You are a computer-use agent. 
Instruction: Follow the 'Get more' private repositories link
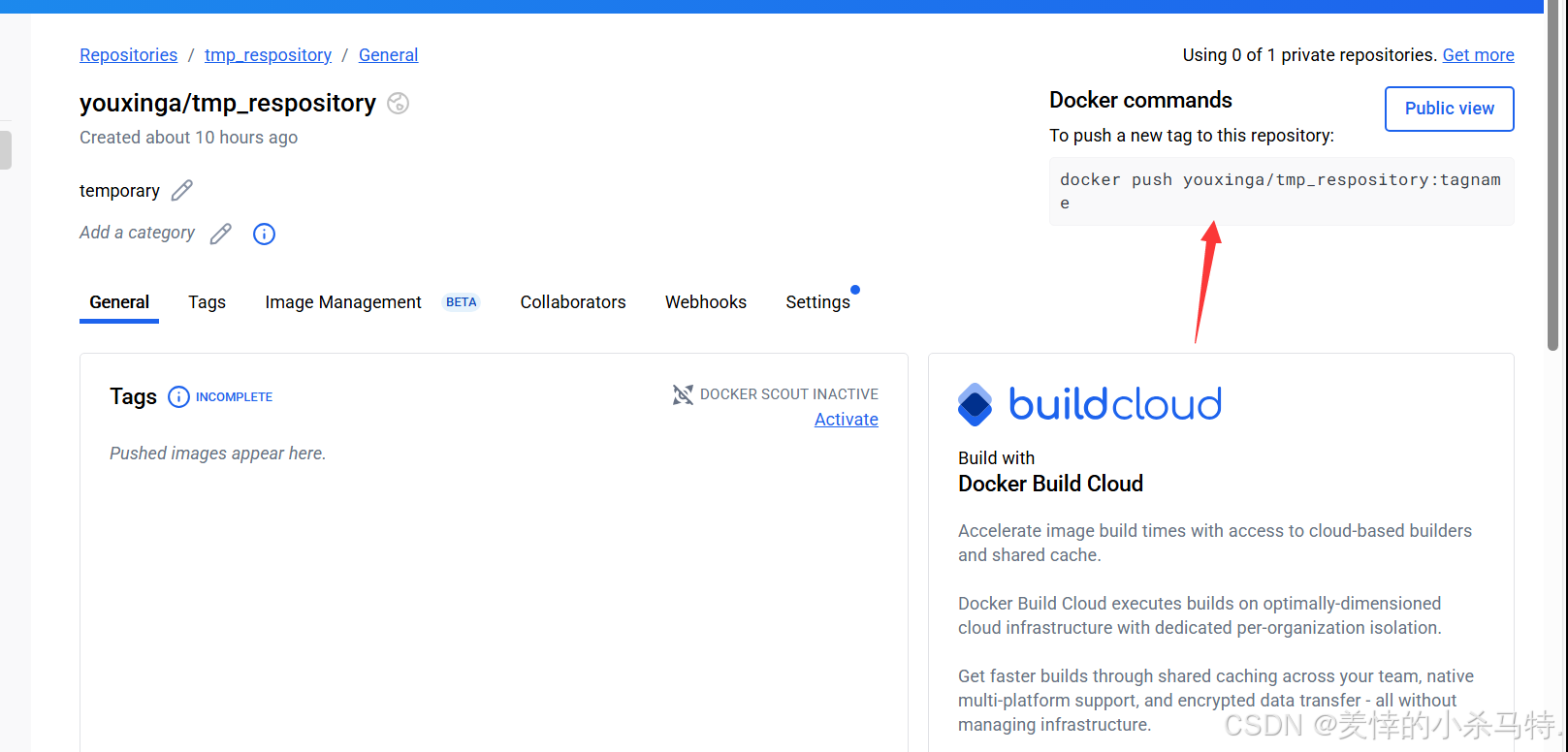1478,55
